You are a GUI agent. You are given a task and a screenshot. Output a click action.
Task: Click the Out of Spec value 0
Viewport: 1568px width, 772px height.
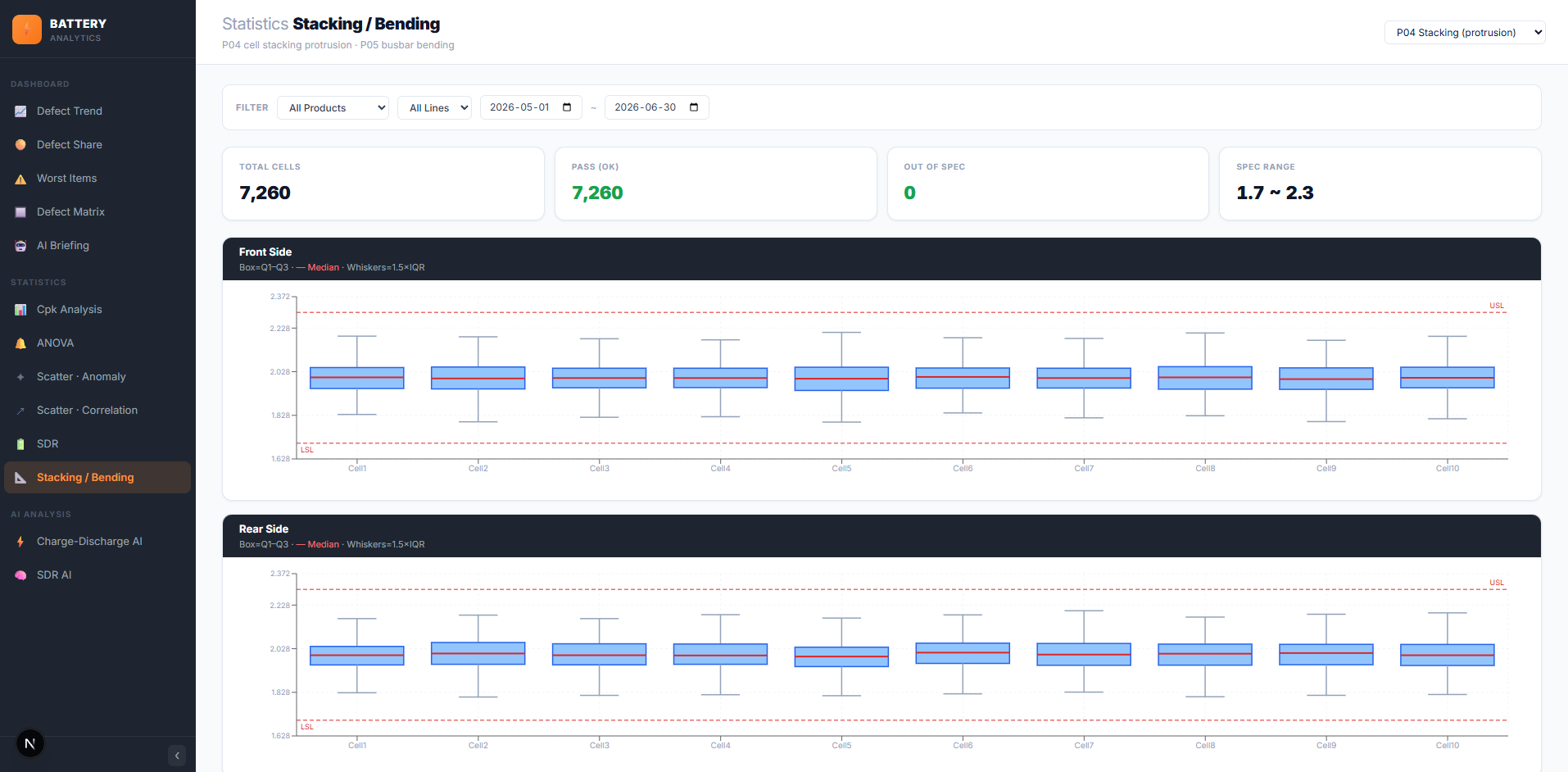909,193
